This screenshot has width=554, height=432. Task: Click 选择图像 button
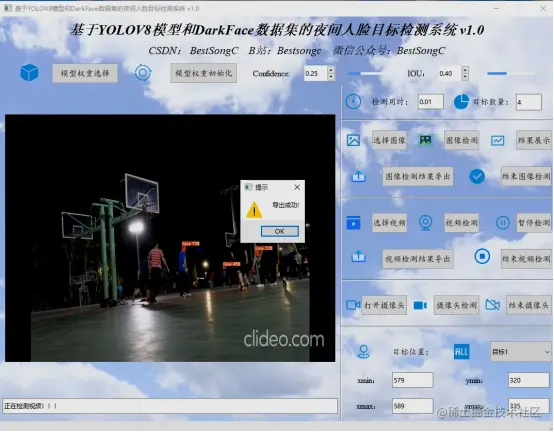click(x=389, y=140)
